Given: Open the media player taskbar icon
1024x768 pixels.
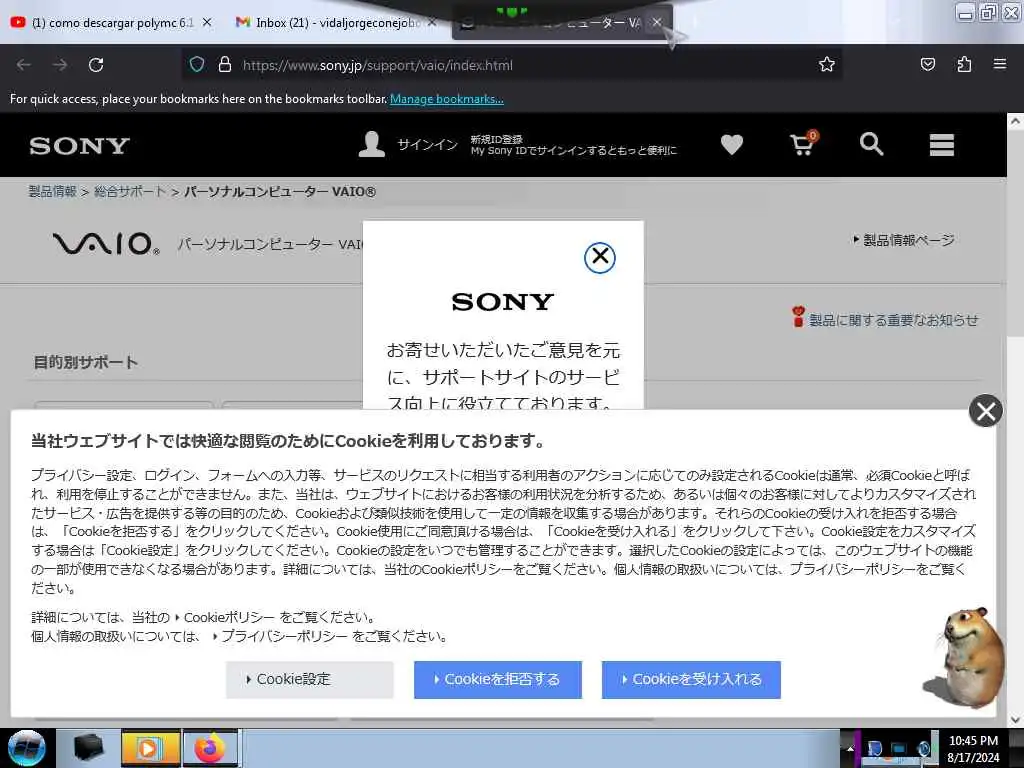Looking at the screenshot, I should [150, 748].
